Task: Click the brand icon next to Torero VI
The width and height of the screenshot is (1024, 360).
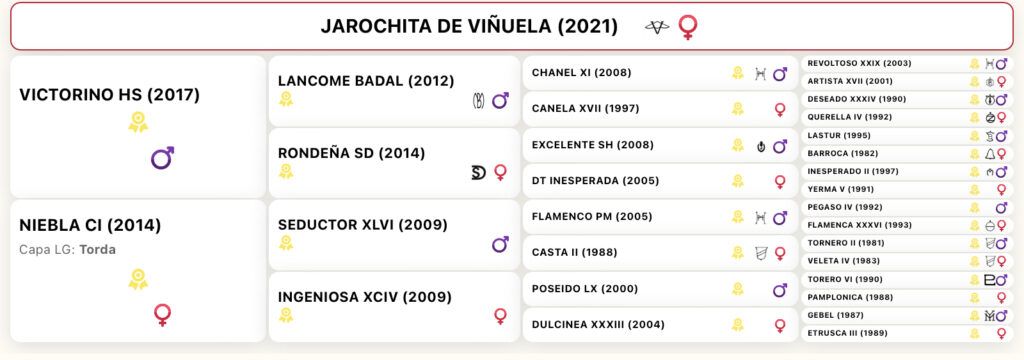Action: [x=989, y=280]
